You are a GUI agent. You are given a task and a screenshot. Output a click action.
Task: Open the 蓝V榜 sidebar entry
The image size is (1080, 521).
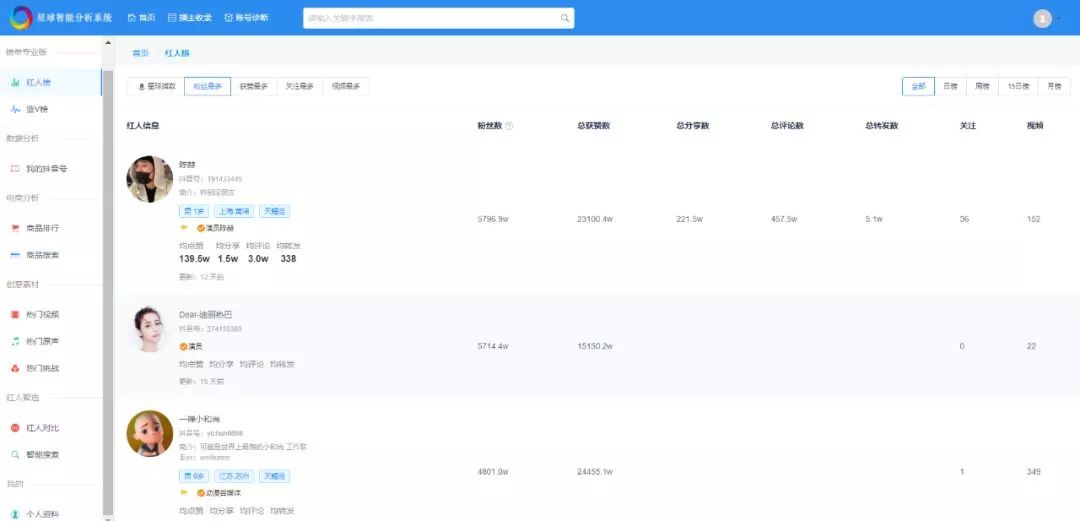point(51,110)
